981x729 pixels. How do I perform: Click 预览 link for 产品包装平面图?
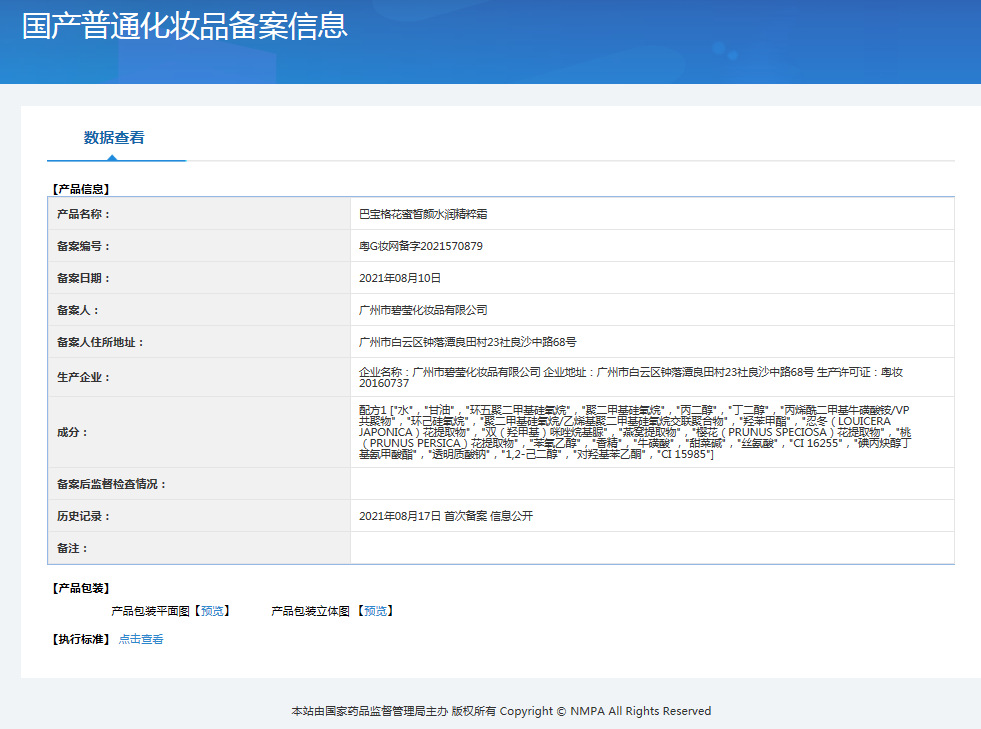[212, 611]
